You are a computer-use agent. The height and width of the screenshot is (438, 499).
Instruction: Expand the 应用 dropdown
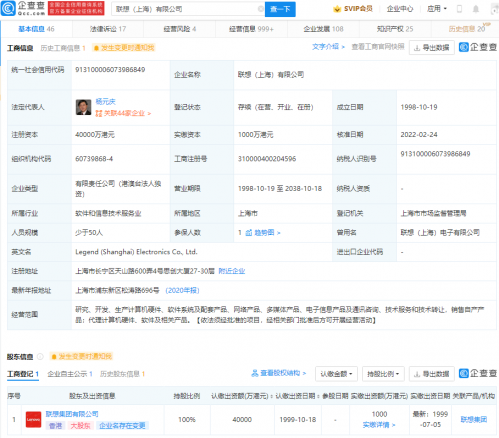click(x=437, y=9)
